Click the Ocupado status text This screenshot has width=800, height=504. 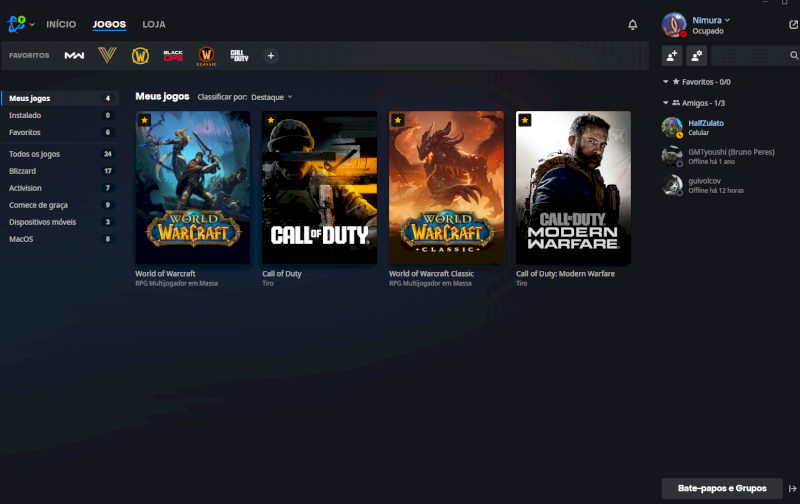pyautogui.click(x=708, y=31)
